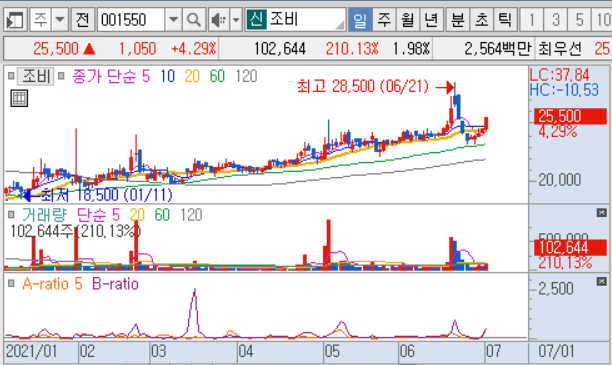Viewport: 612px width, 365px height.
Task: Click the 2021/01 date axis label
Action: pyautogui.click(x=31, y=351)
